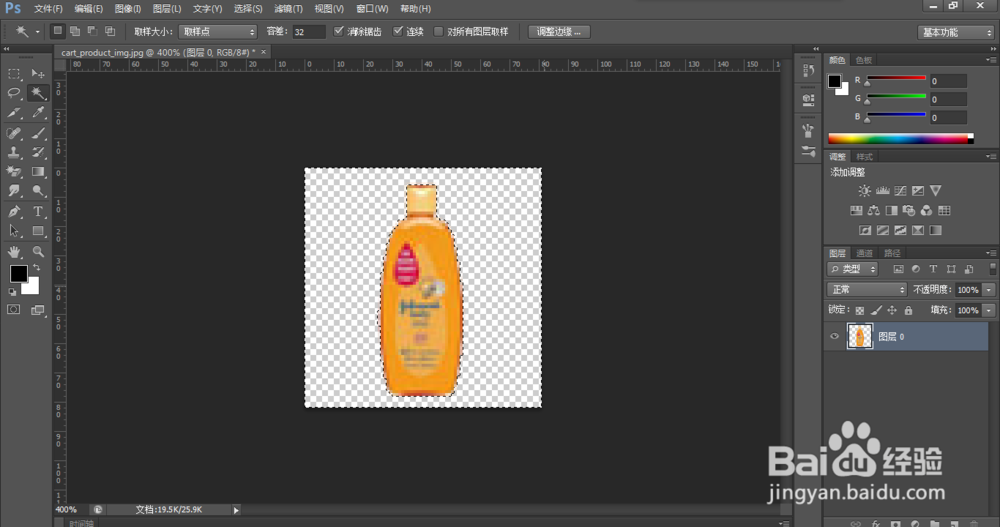
Task: Add a Levels adjustment
Action: [883, 191]
